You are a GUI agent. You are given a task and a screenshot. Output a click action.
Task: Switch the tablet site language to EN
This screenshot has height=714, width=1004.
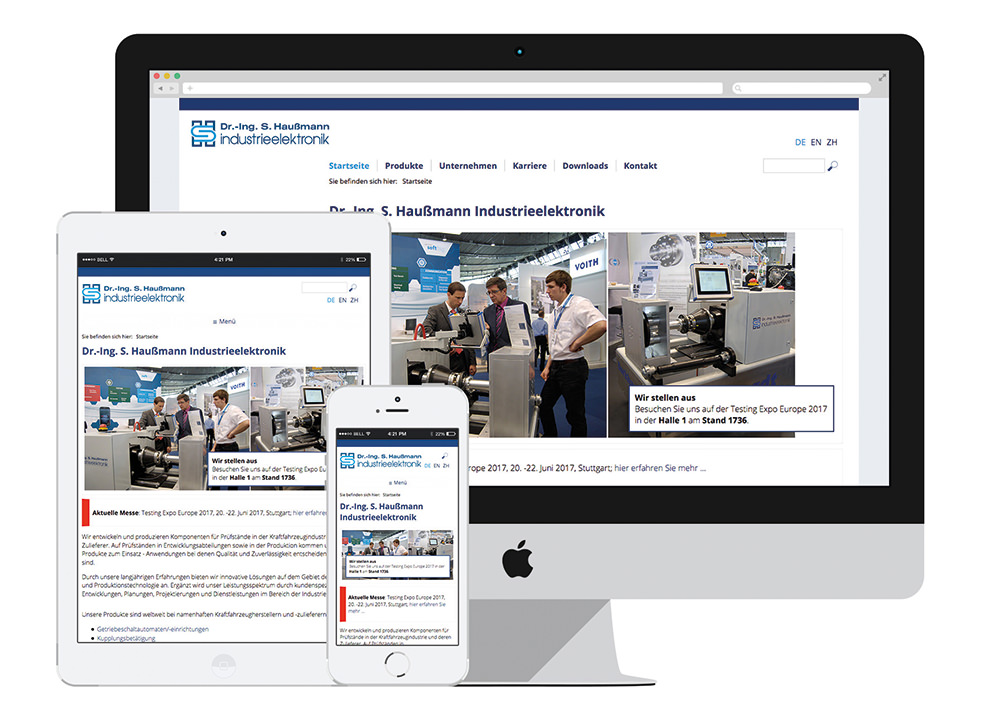(343, 300)
